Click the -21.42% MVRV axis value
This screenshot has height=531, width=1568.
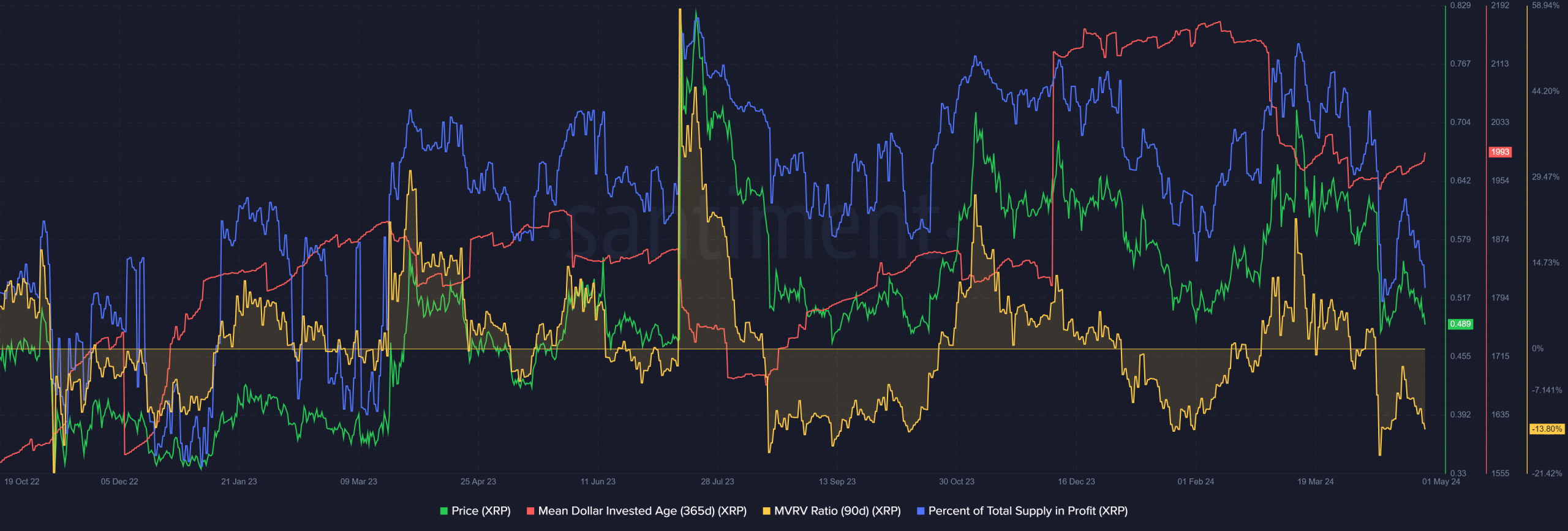click(x=1547, y=473)
